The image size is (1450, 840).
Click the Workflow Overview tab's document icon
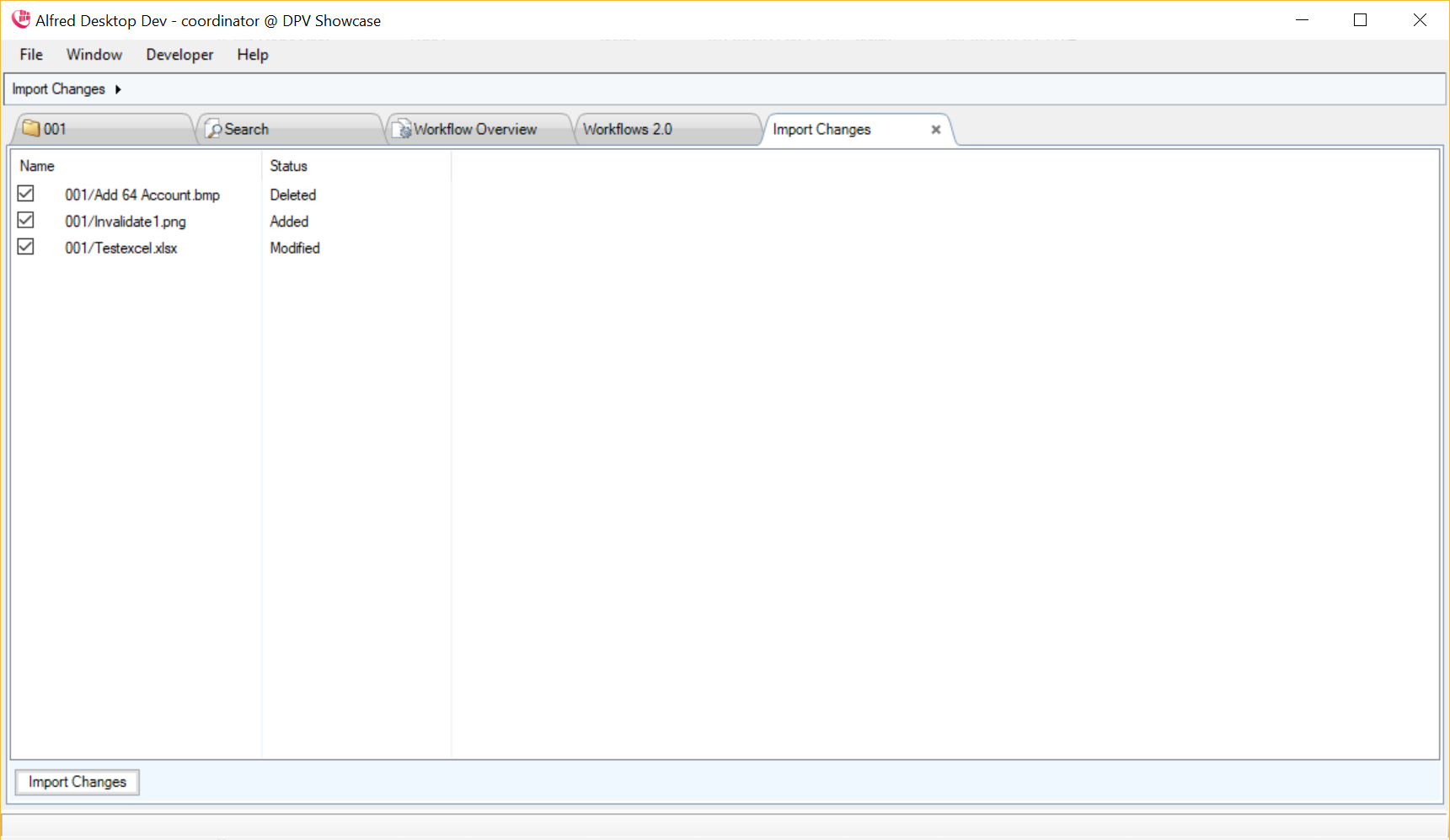click(403, 130)
